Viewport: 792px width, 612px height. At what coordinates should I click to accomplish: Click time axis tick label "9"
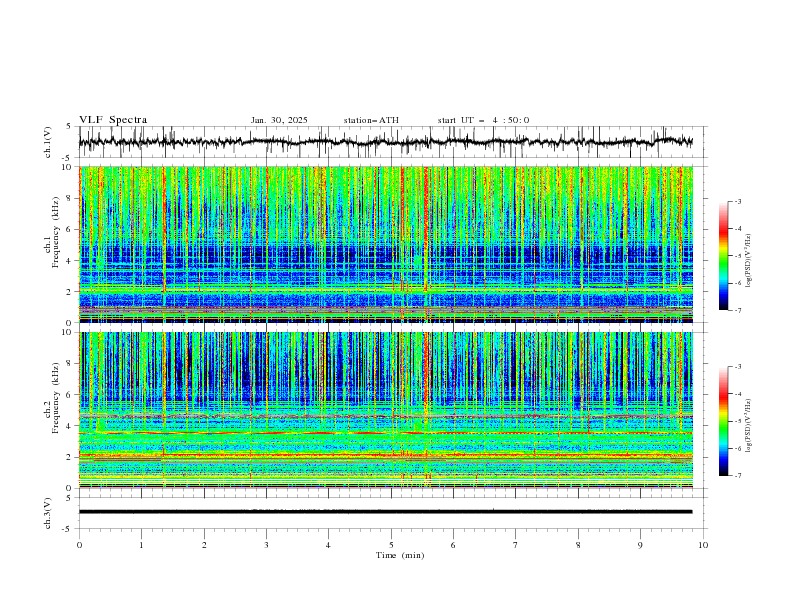[x=640, y=545]
